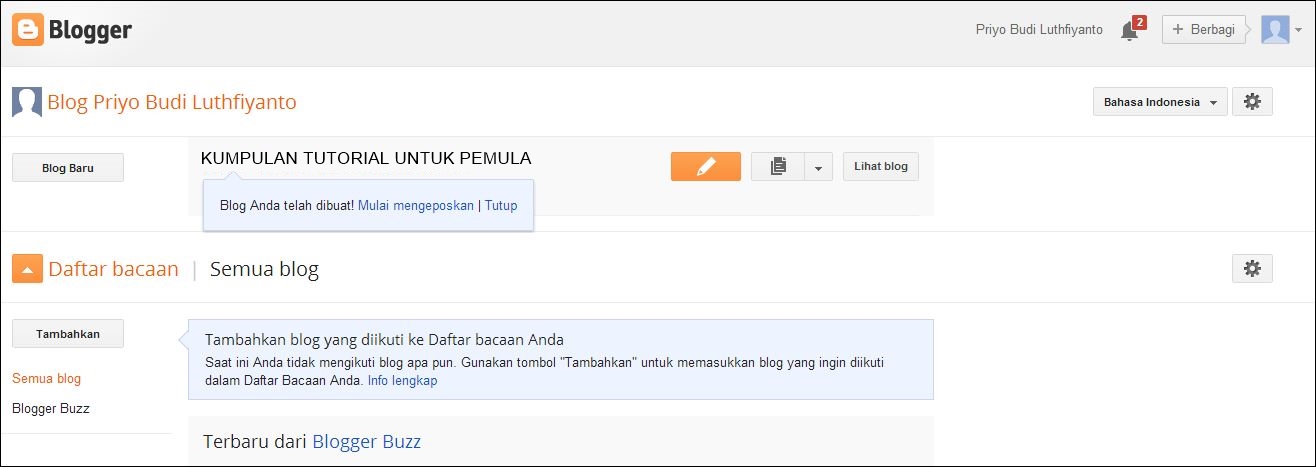Open the Bahasa Indonesia language dropdown
1316x467 pixels.
point(1160,102)
